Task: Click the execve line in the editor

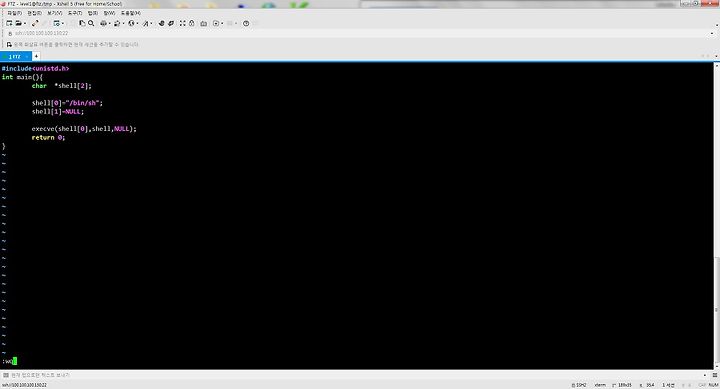Action: [x=84, y=129]
